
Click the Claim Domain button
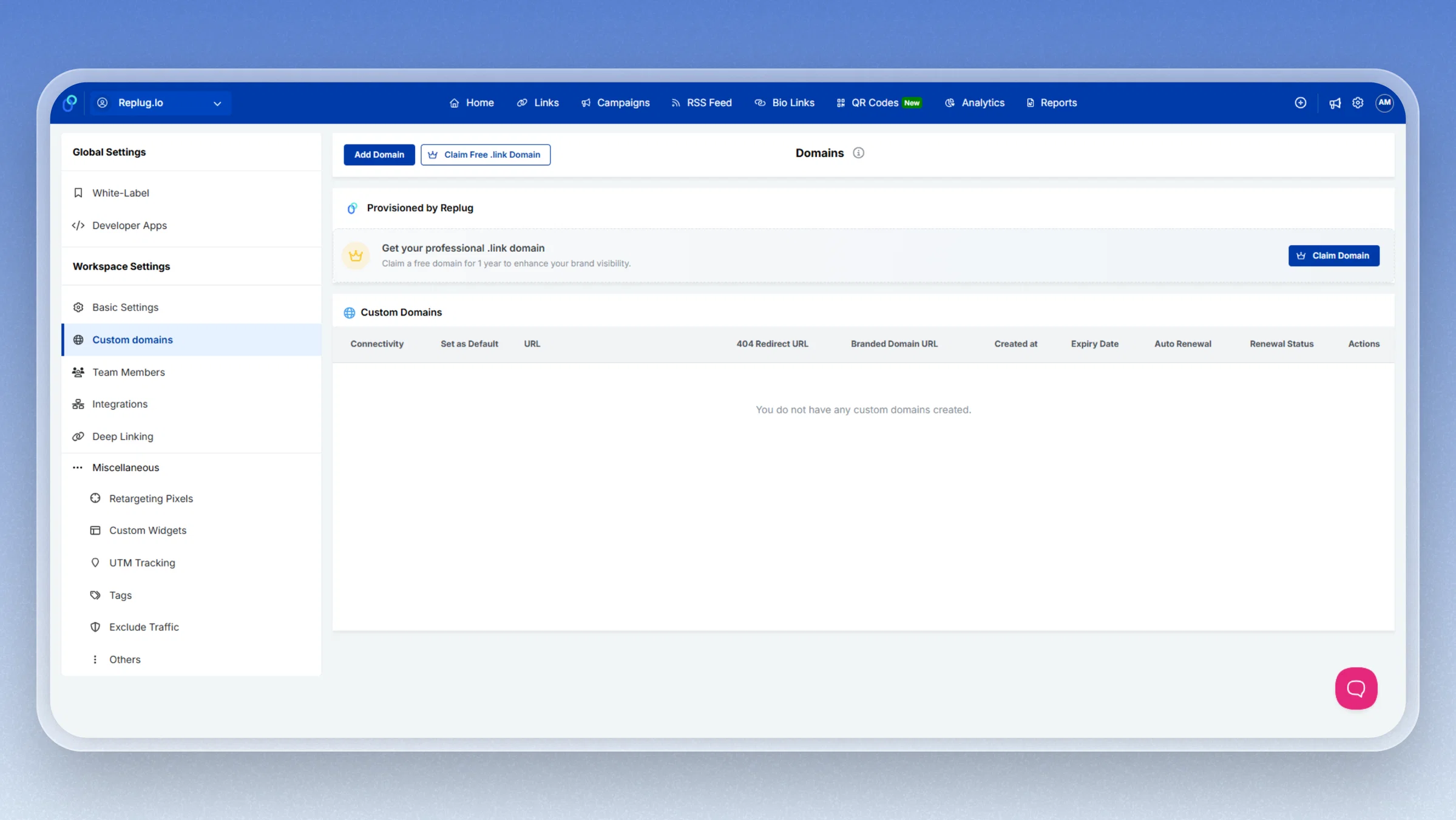tap(1333, 256)
